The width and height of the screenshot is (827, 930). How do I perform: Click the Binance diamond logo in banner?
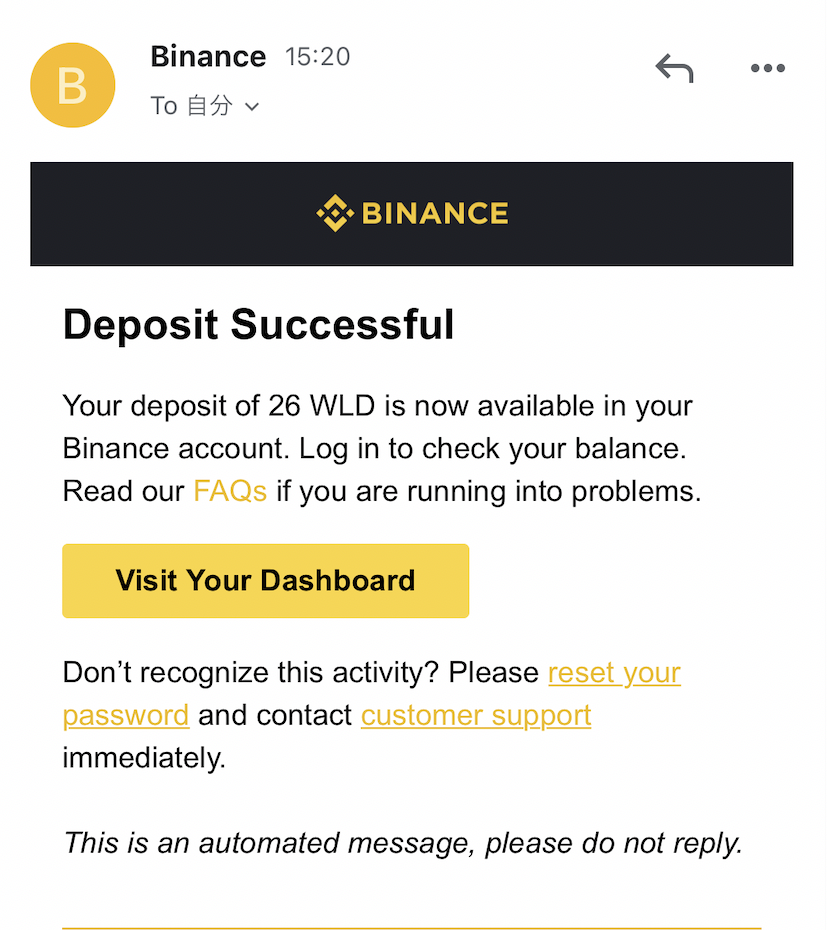[x=335, y=213]
